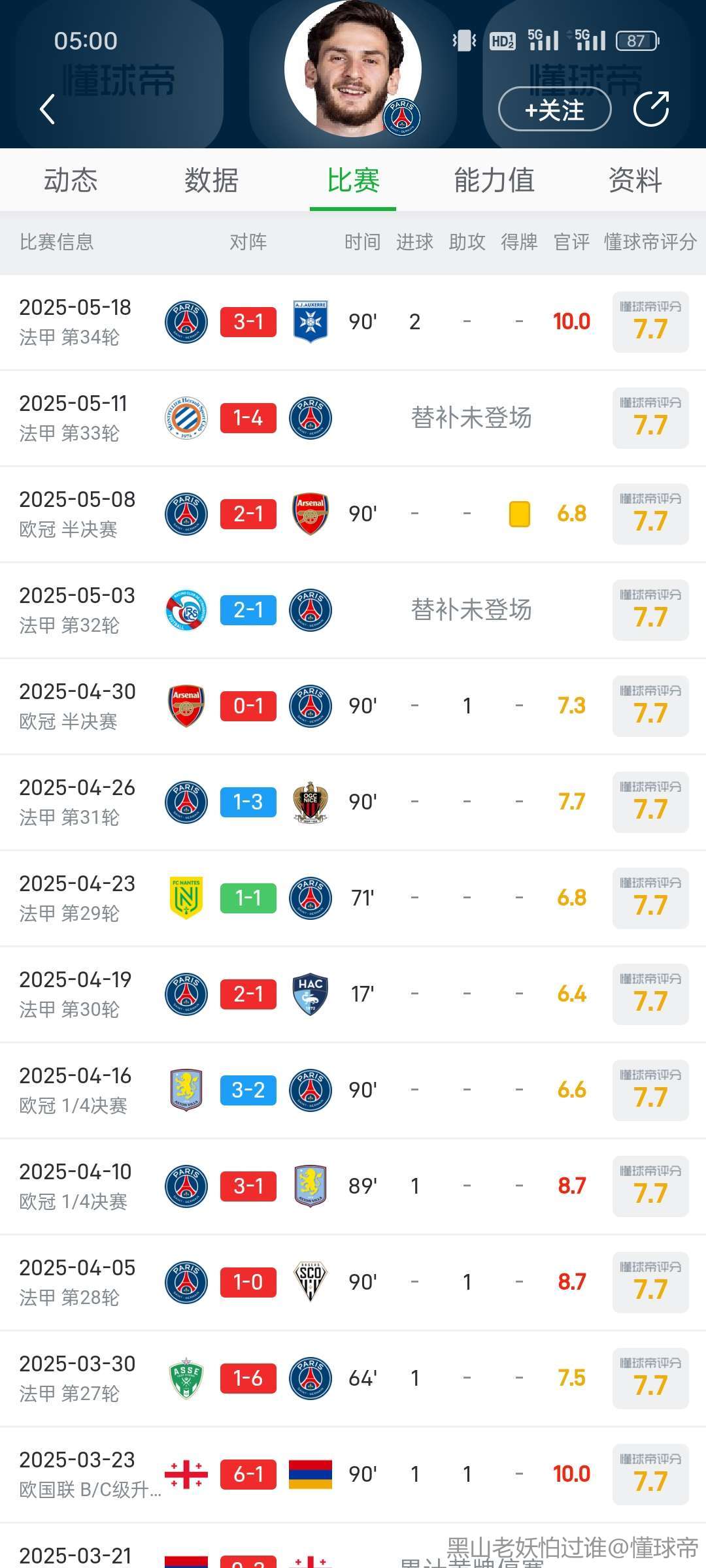This screenshot has width=706, height=1568.
Task: Switch to the 动态 tab
Action: point(71,180)
